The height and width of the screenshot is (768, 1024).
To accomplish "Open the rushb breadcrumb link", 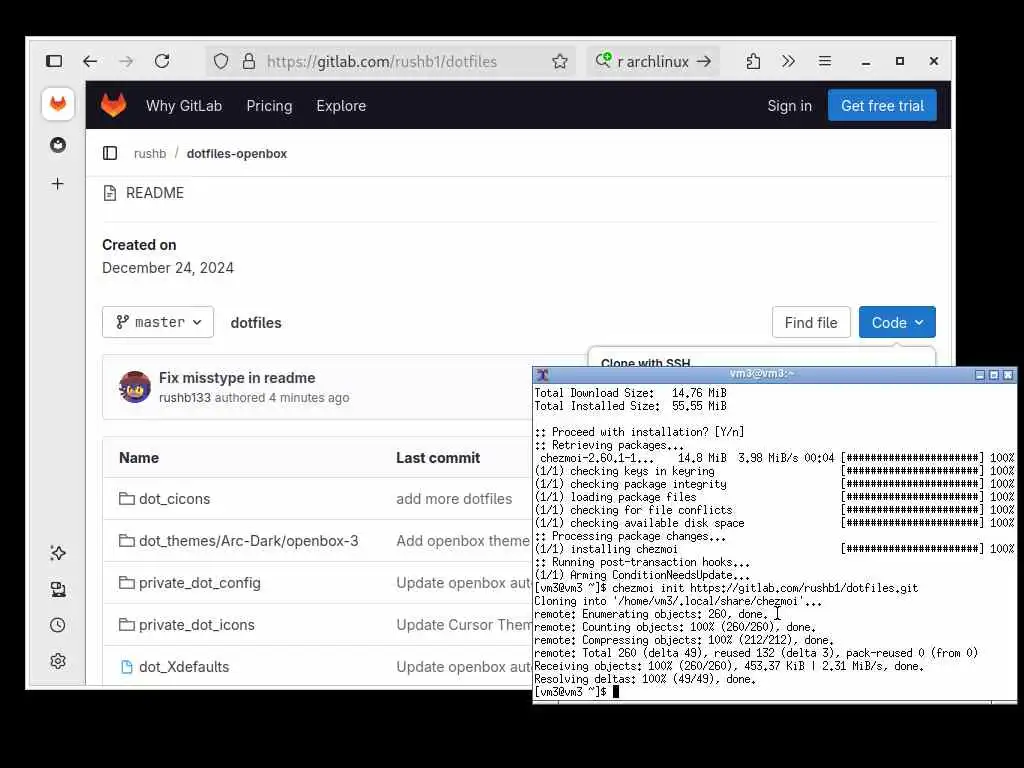I will (150, 153).
